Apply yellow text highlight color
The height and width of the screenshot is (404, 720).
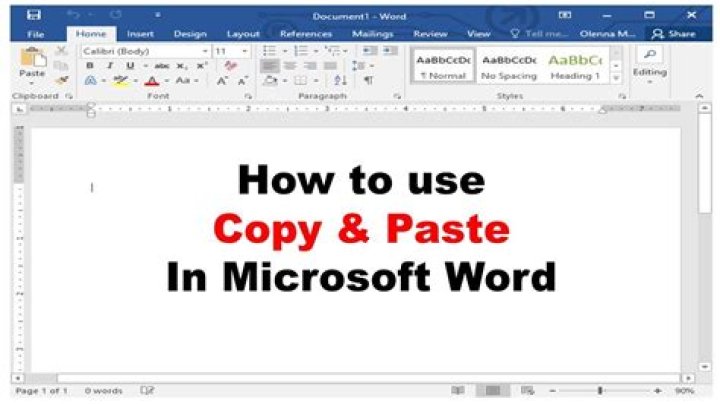[x=121, y=81]
